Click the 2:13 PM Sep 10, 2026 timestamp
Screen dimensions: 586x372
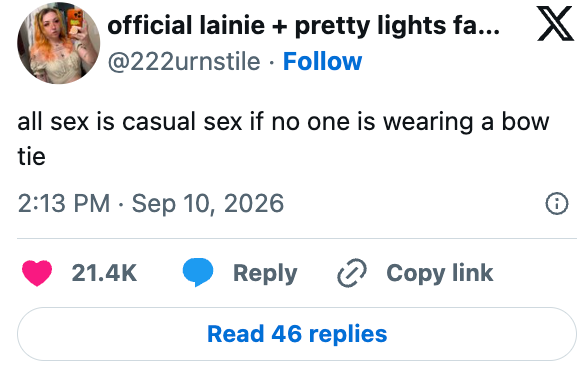tap(151, 204)
